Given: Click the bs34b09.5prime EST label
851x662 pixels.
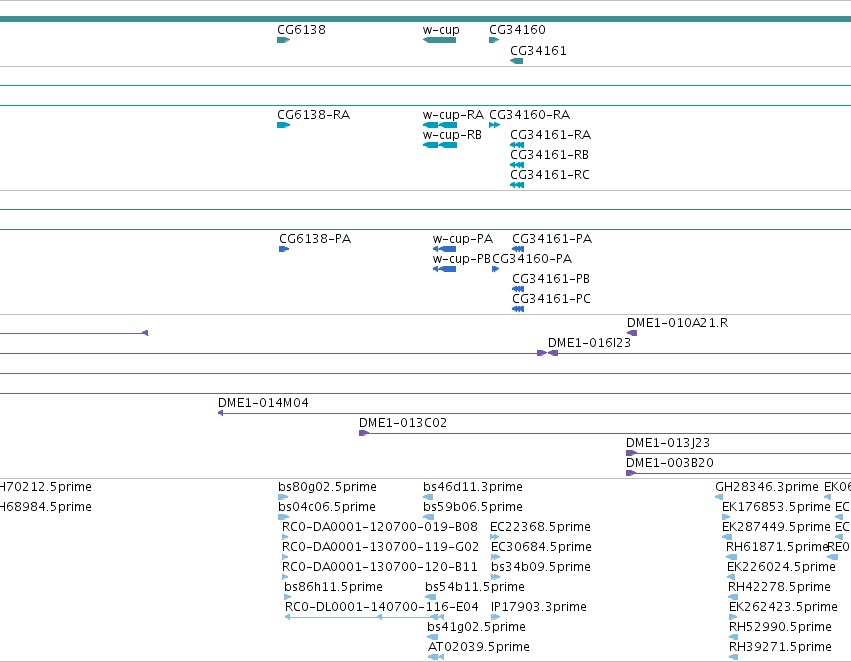Looking at the screenshot, I should (x=541, y=568).
